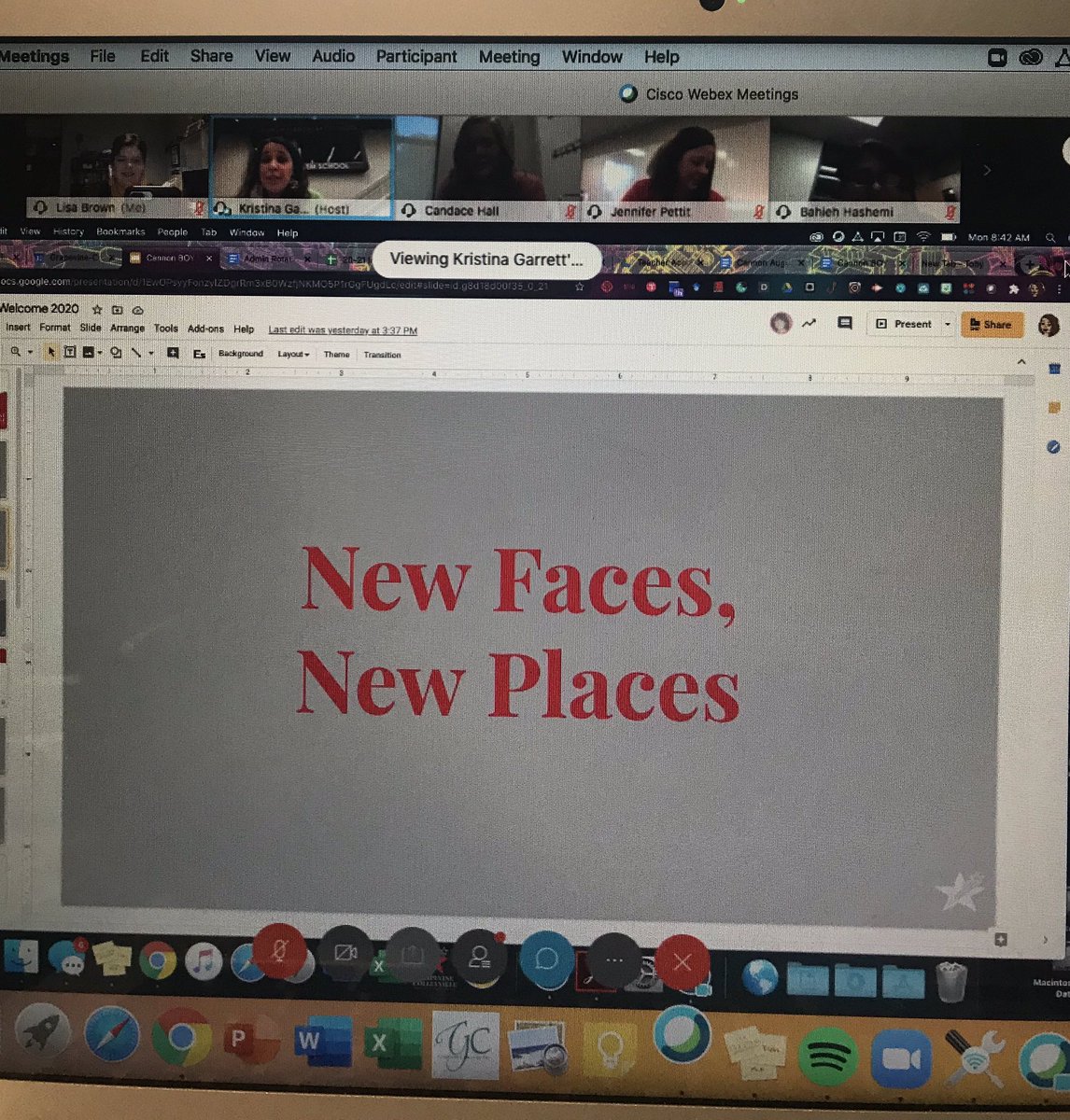
Task: Open the Webex File menu
Action: [103, 56]
